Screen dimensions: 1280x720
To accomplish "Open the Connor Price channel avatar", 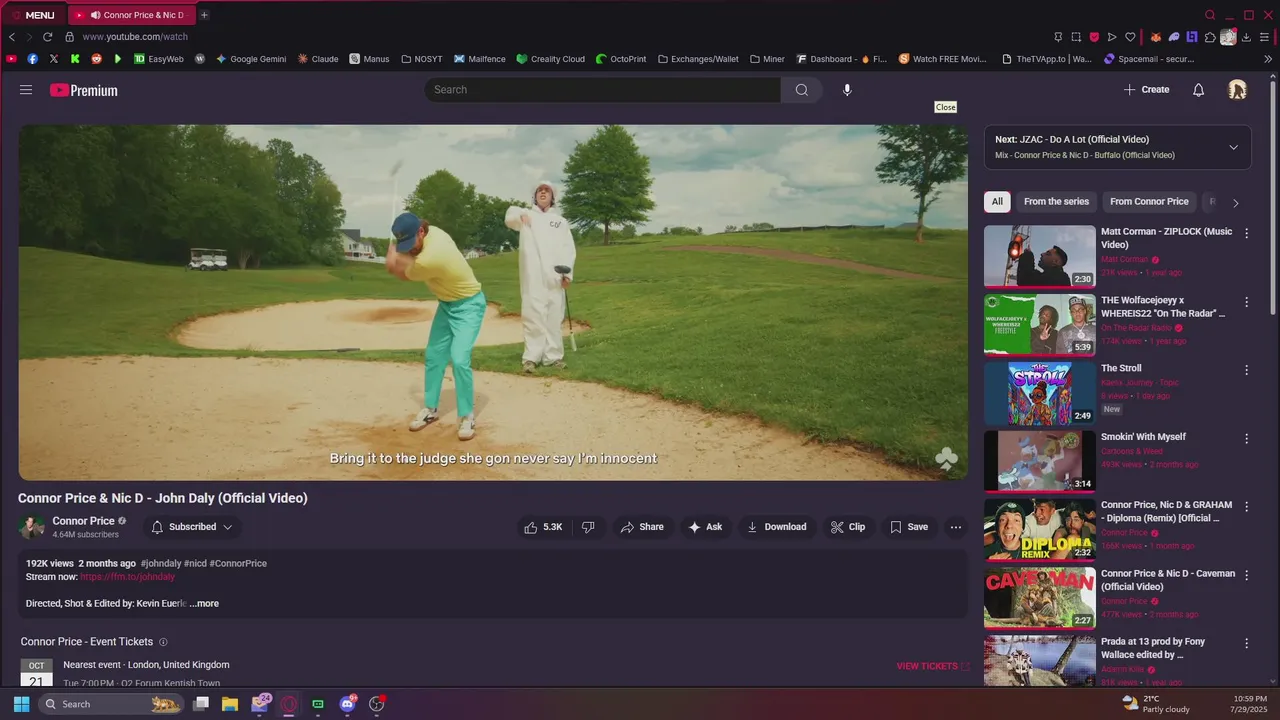I will (32, 527).
